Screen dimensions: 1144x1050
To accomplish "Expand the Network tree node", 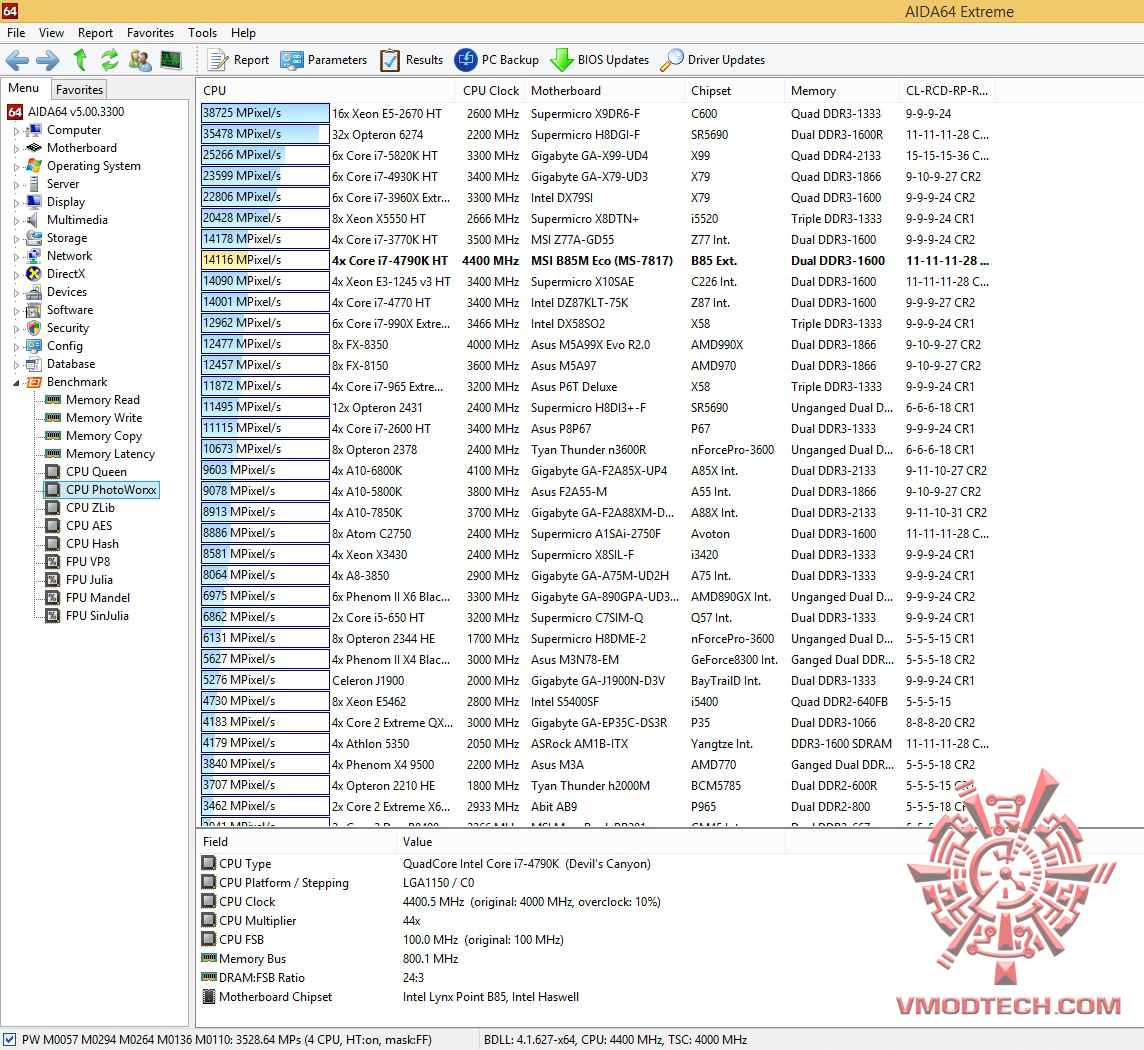I will [16, 256].
